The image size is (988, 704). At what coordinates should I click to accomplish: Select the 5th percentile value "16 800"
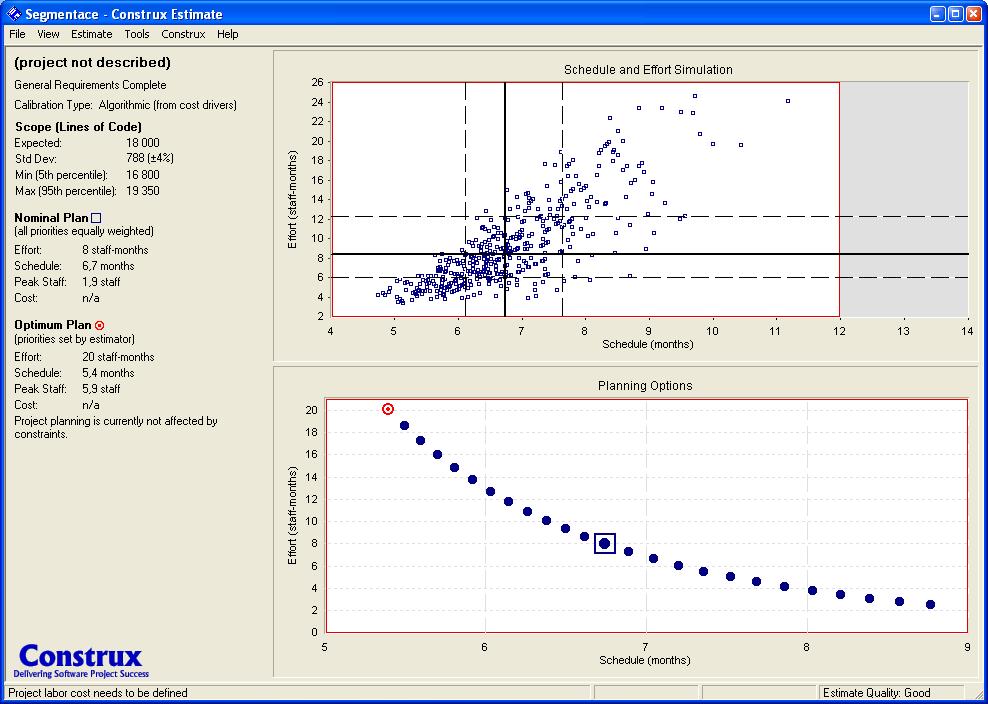coord(143,175)
